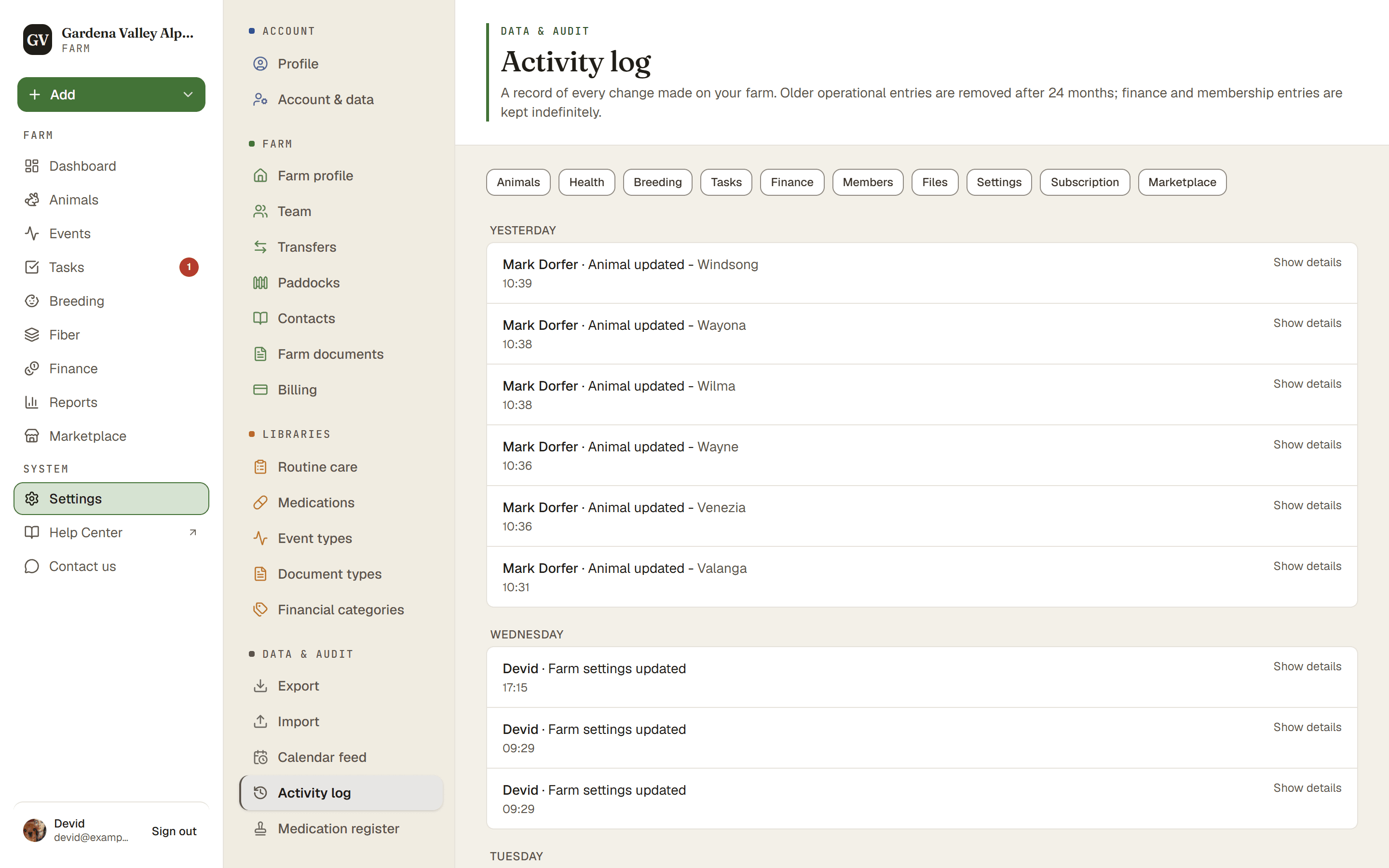Screen dimensions: 1389x868
Task: Open Help Center external link arrow
Action: pos(193,533)
